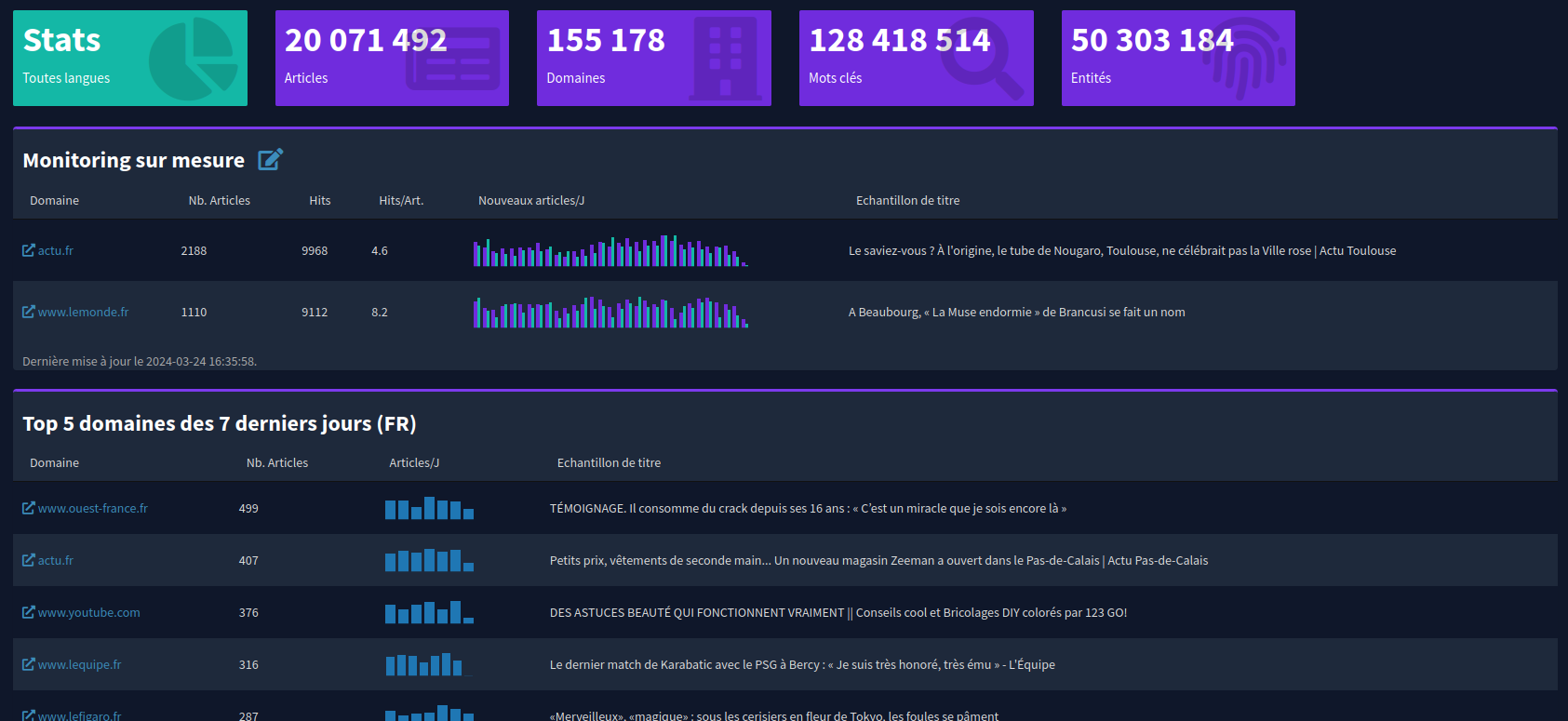Open www.lefigaro.fr domain link
The width and height of the screenshot is (1568, 721).
pyautogui.click(x=79, y=715)
